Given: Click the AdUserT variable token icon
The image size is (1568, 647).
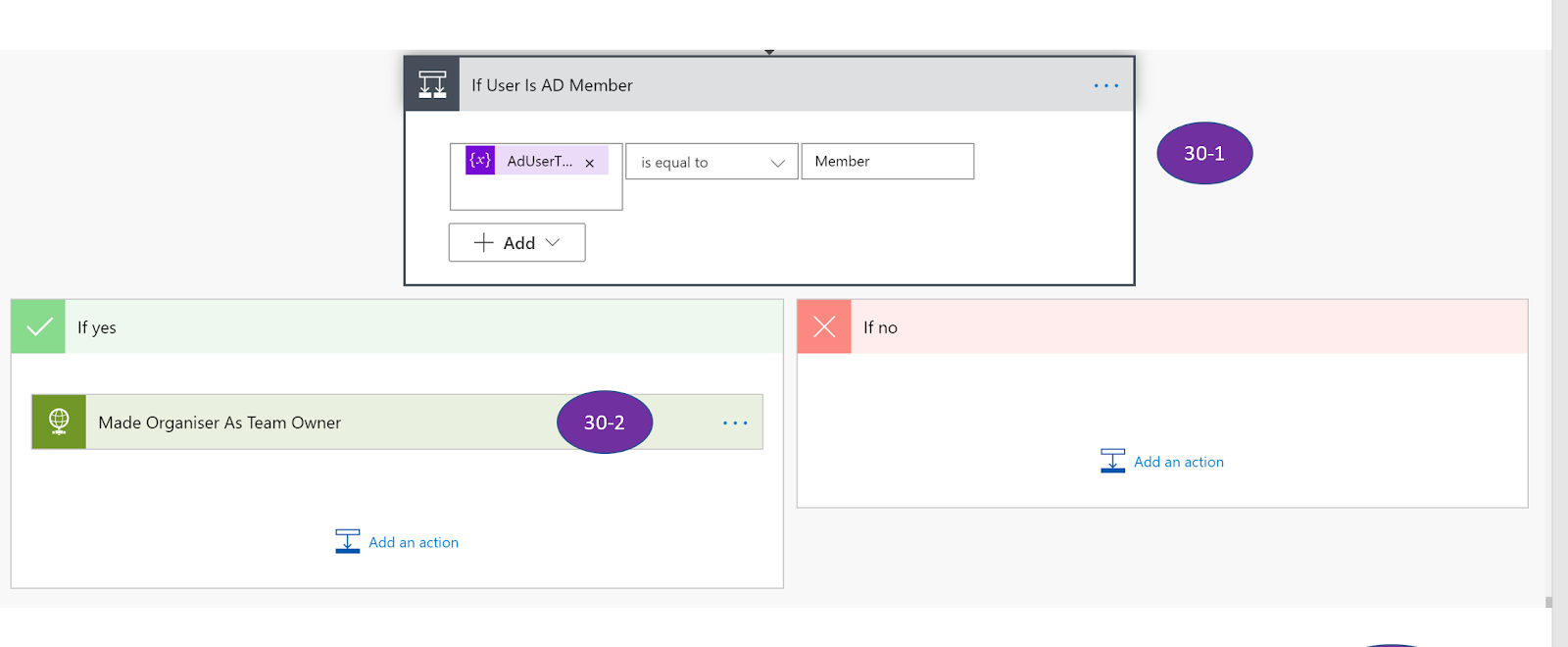Looking at the screenshot, I should [x=480, y=161].
